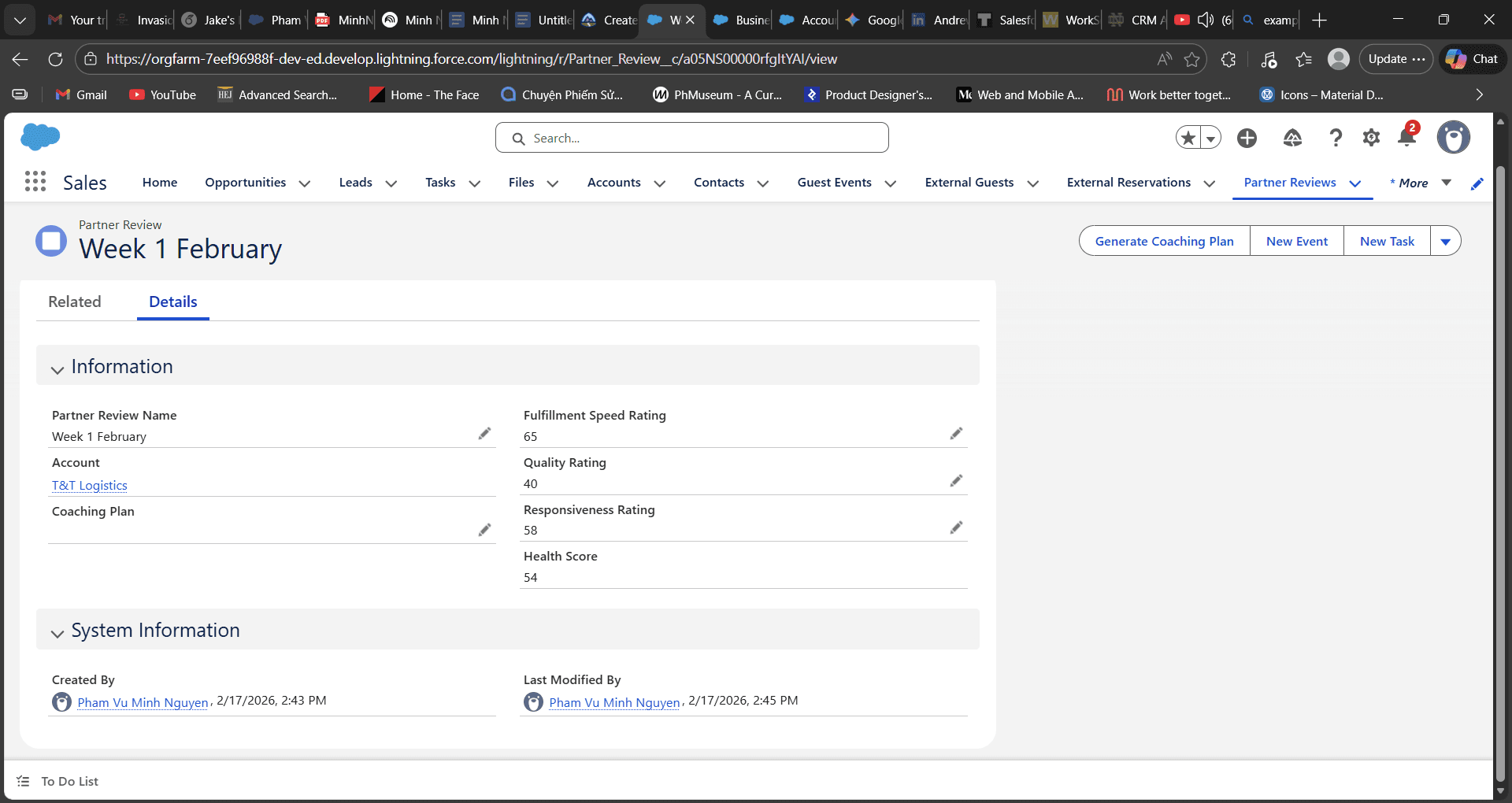The width and height of the screenshot is (1512, 803).
Task: Open the T&T Logistics account link
Action: coord(89,485)
